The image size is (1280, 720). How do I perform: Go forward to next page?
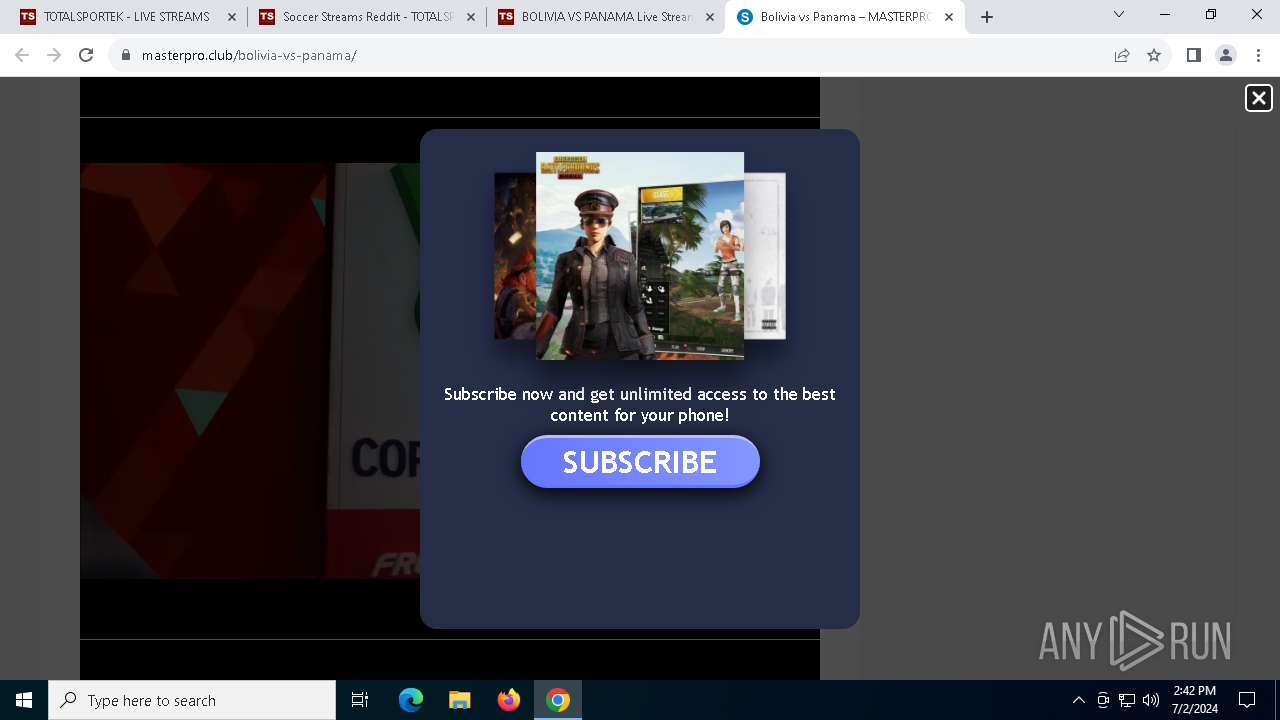pos(54,55)
